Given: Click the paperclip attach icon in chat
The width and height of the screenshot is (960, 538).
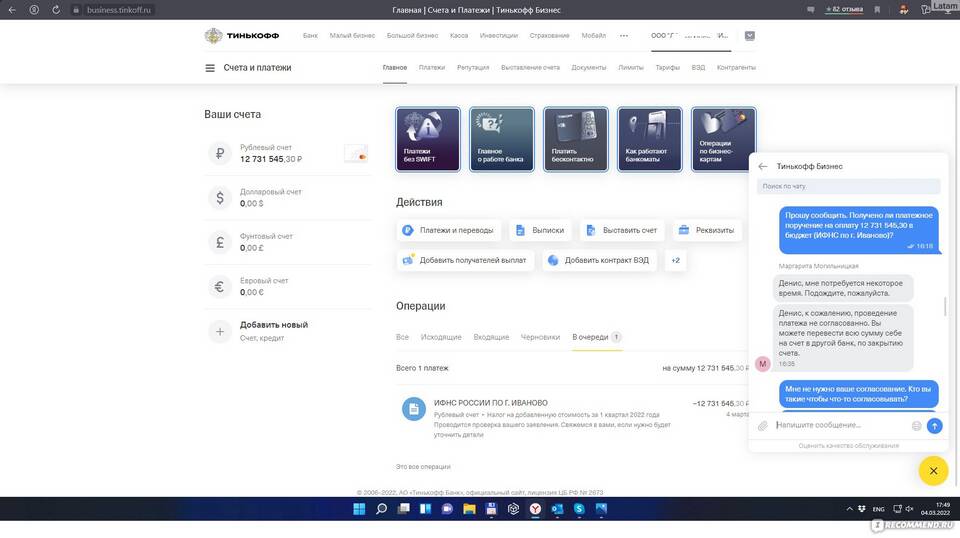Looking at the screenshot, I should point(762,426).
